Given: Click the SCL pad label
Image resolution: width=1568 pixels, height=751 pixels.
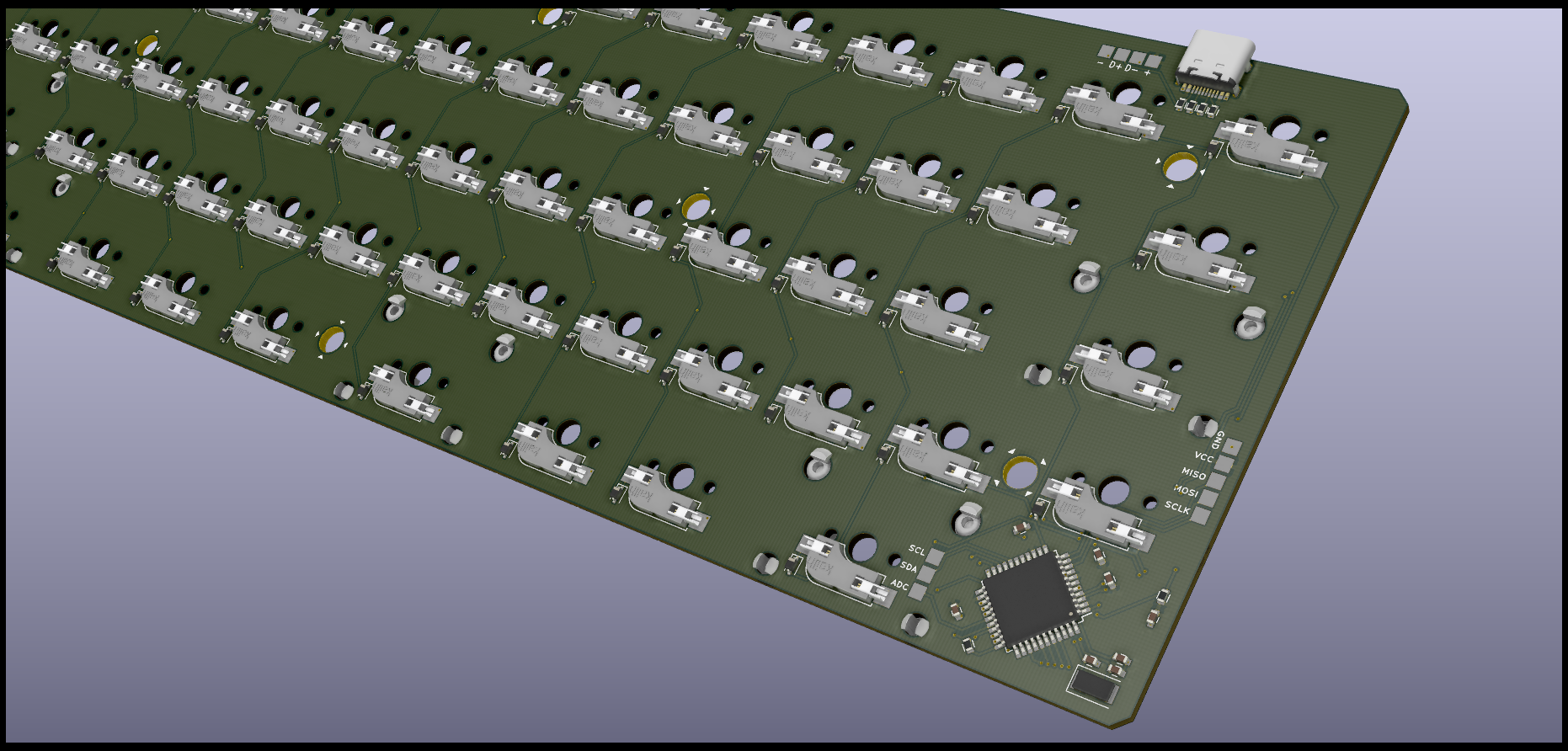Looking at the screenshot, I should 916,550.
